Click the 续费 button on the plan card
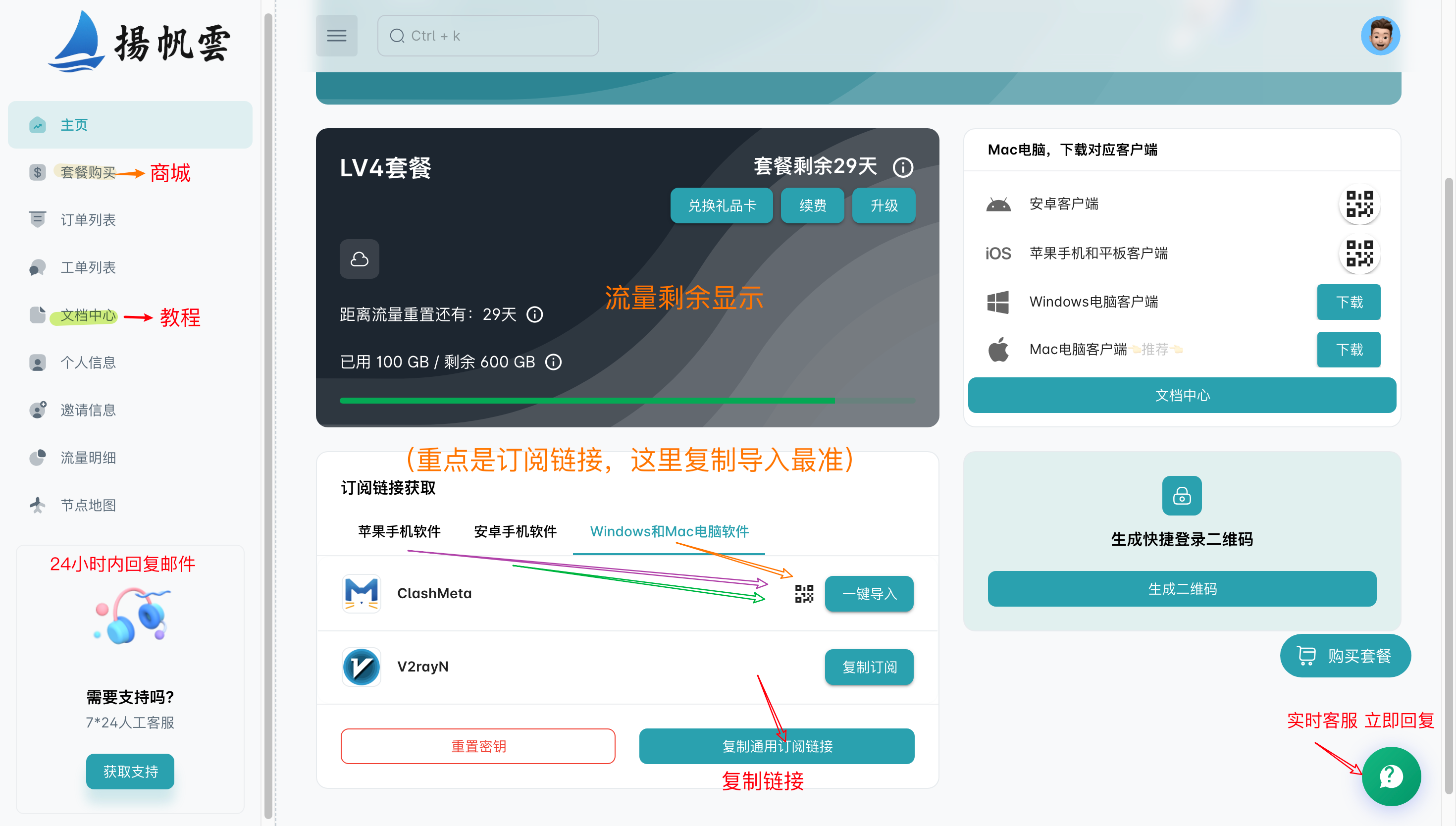 click(812, 206)
